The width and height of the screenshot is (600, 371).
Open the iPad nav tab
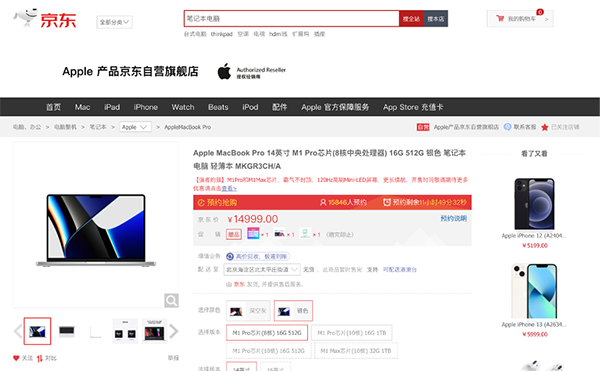(112, 107)
